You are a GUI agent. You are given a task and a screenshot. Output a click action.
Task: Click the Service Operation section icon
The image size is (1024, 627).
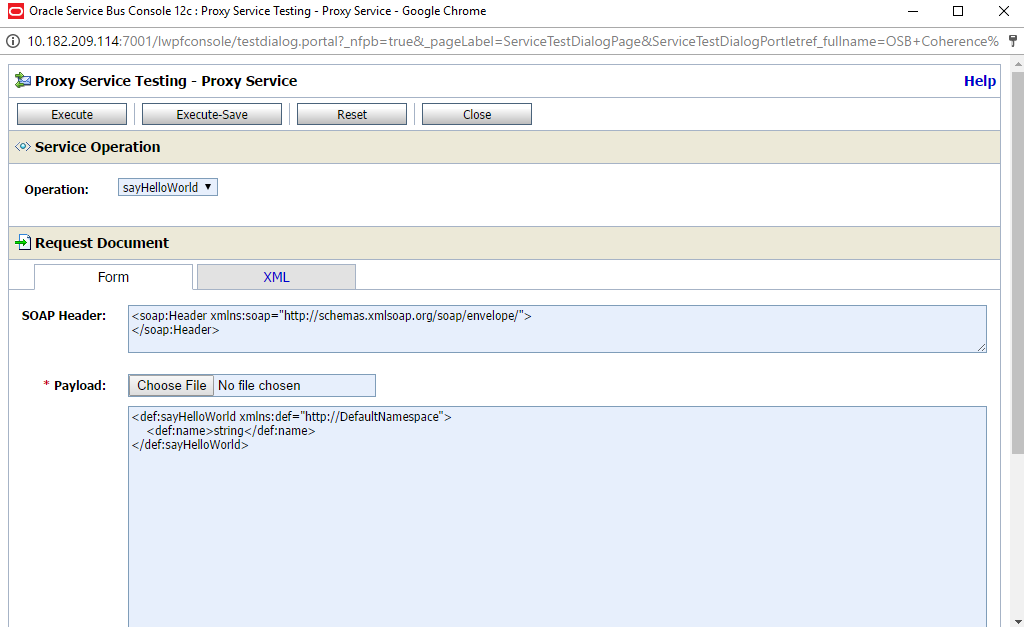23,146
